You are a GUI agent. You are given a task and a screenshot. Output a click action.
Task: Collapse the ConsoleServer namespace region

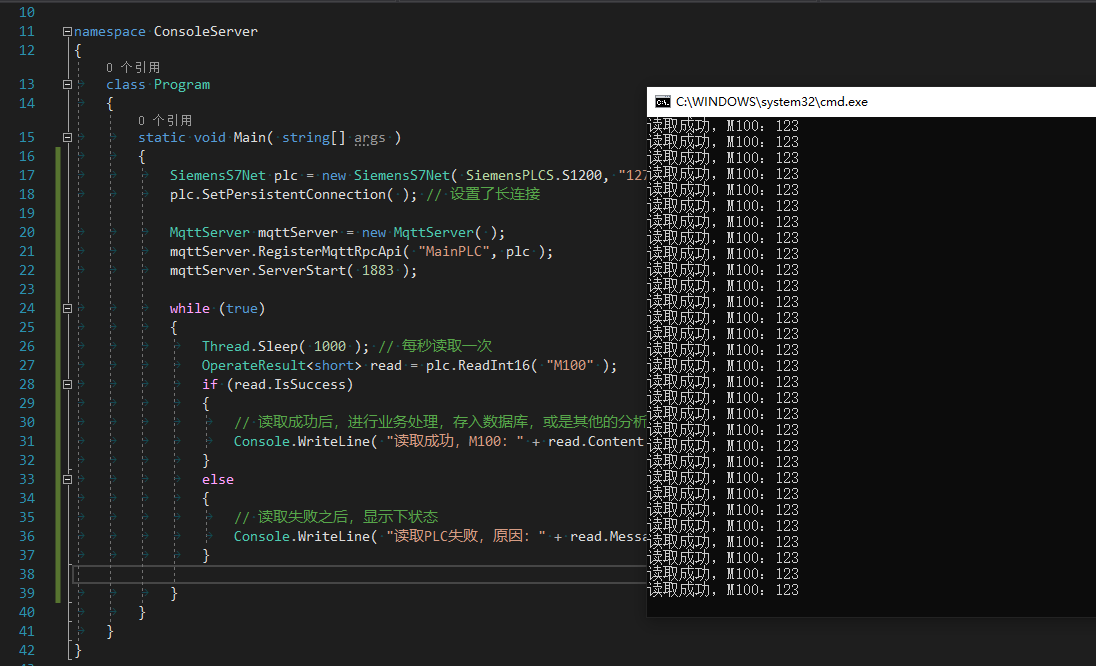coord(67,31)
